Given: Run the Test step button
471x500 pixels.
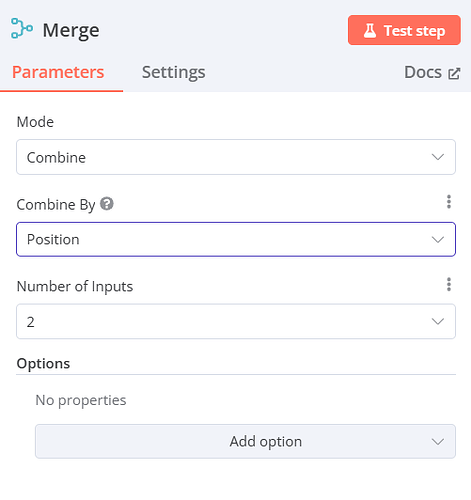Looking at the screenshot, I should pyautogui.click(x=404, y=30).
